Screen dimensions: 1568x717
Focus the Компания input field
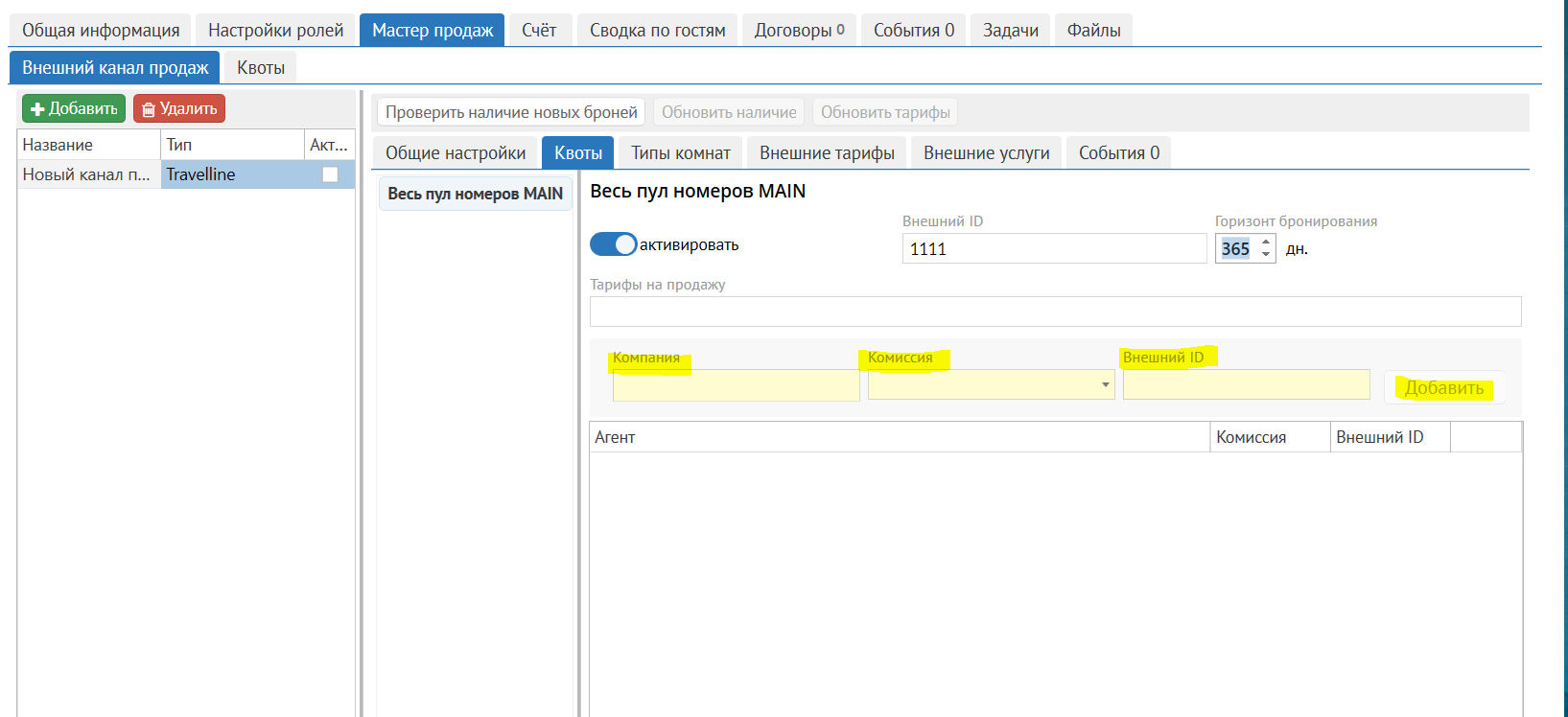(736, 385)
